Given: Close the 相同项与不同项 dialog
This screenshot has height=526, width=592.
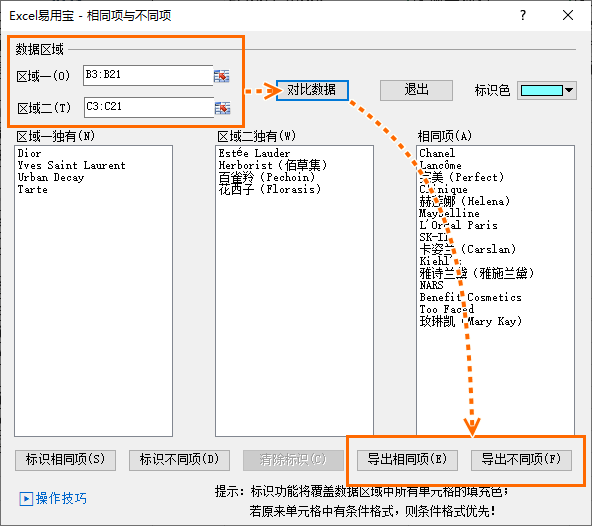Looking at the screenshot, I should click(x=567, y=15).
